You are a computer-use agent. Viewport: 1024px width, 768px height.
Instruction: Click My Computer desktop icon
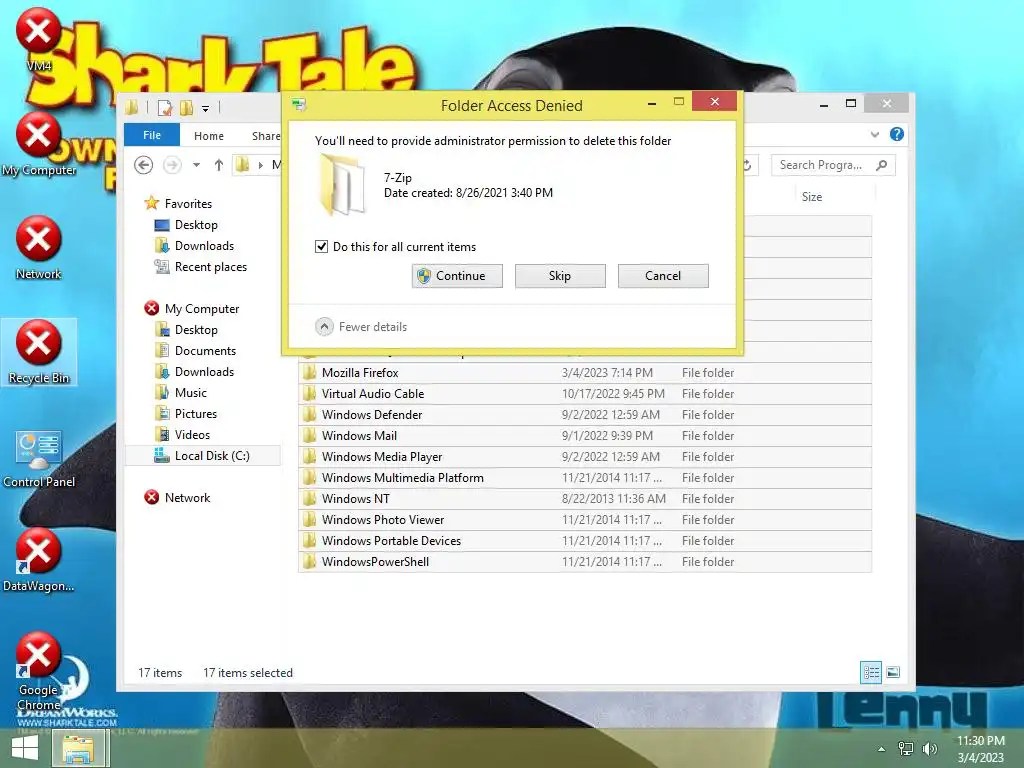[x=39, y=144]
